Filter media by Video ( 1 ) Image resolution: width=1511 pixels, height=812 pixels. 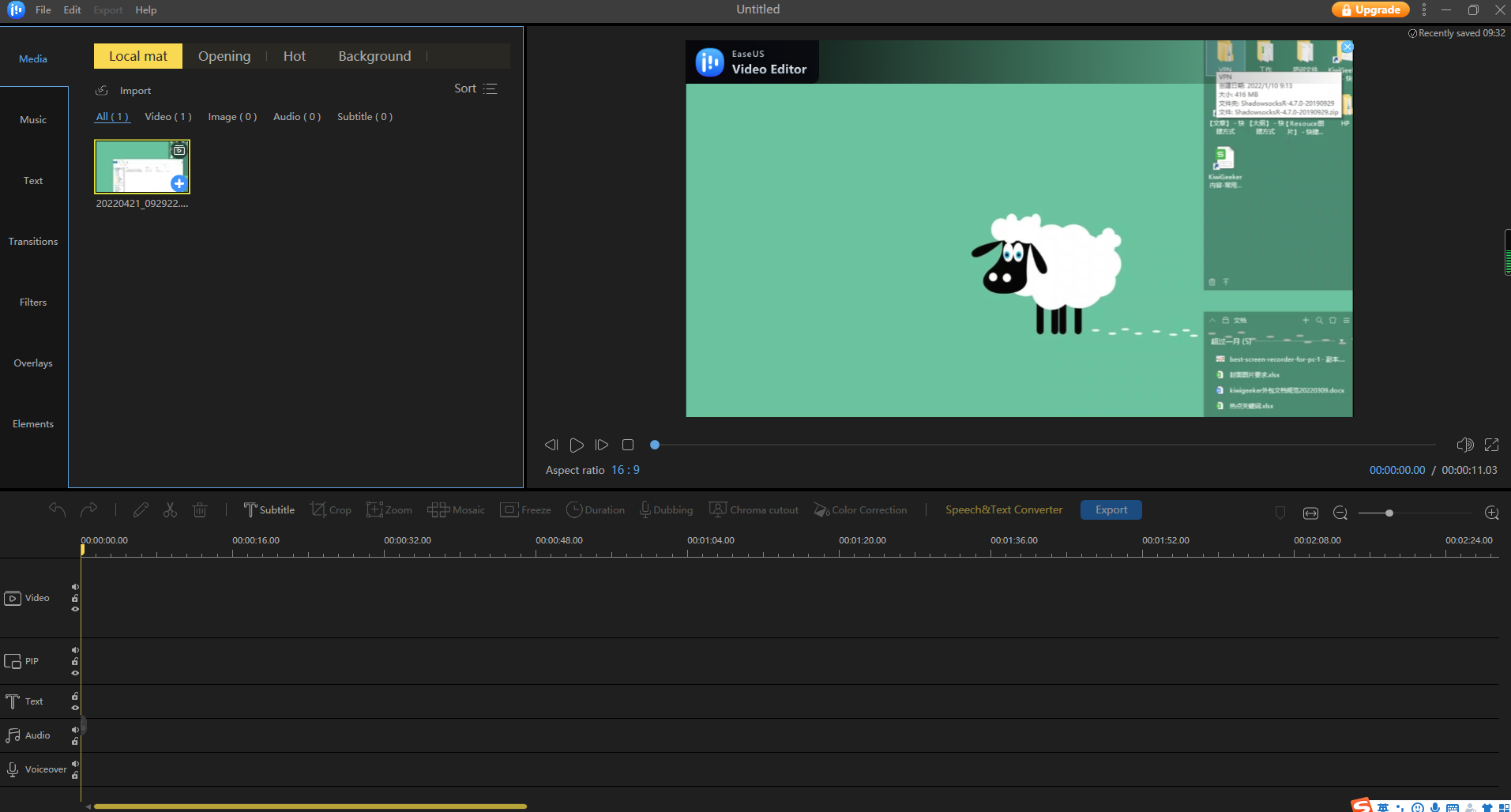(168, 116)
